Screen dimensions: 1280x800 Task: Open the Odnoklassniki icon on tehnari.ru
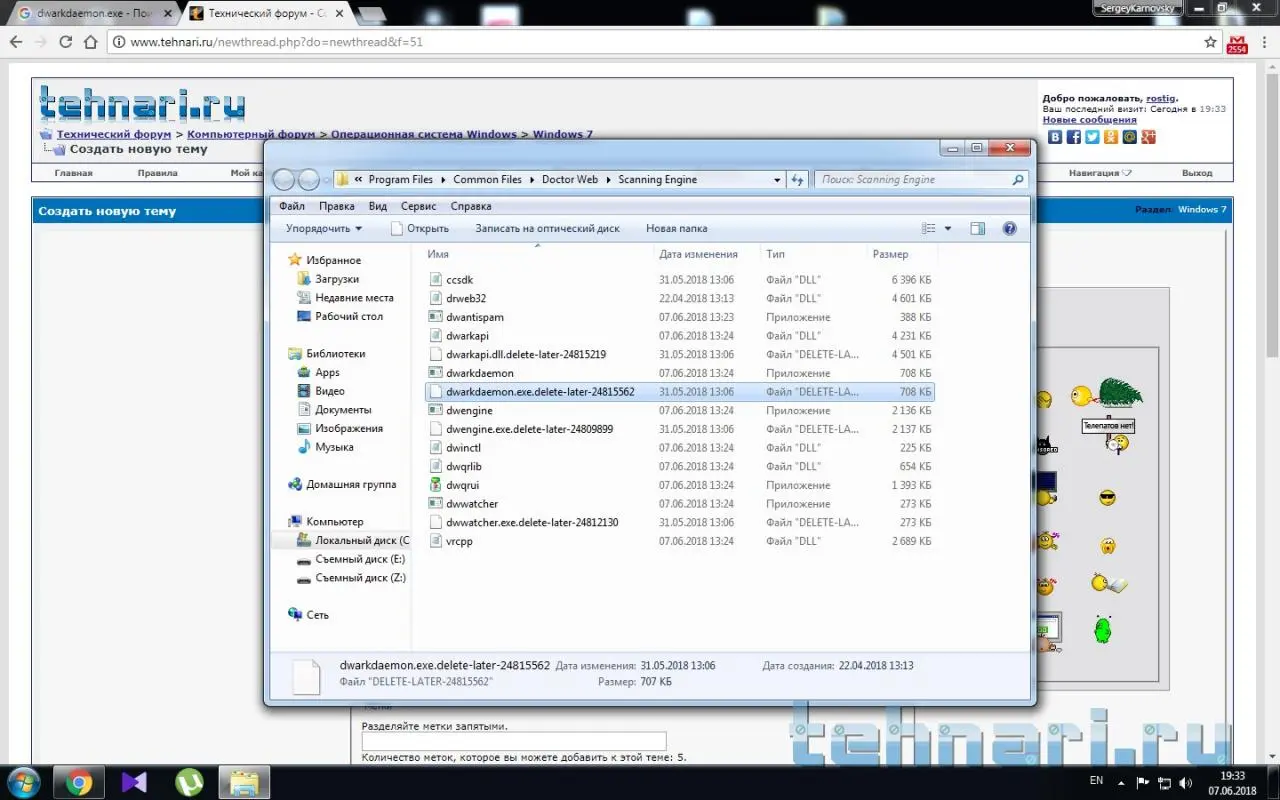coord(1111,137)
